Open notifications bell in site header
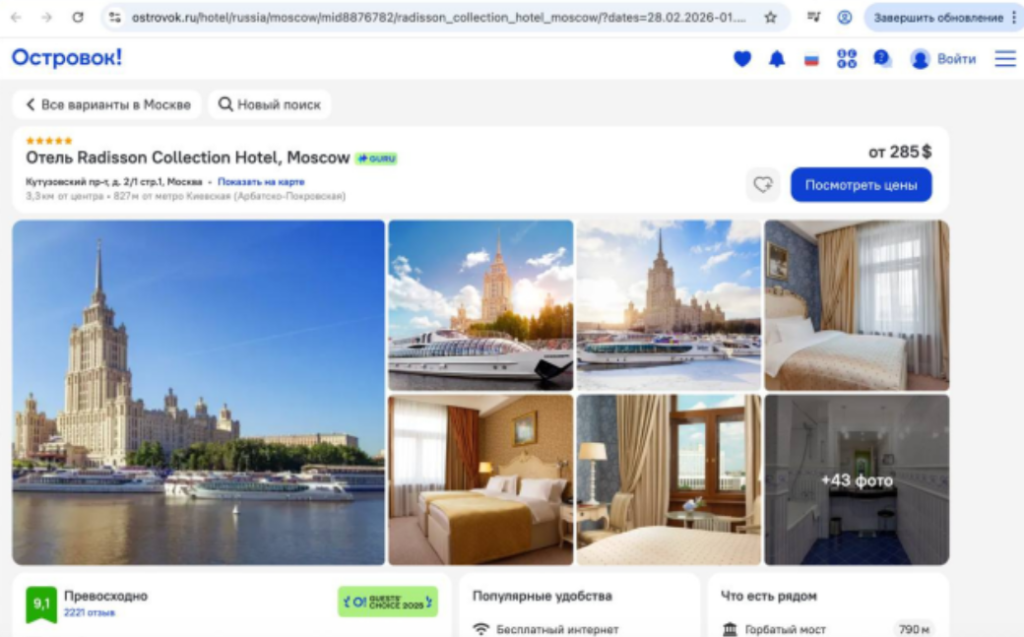Image resolution: width=1024 pixels, height=637 pixels. click(777, 59)
